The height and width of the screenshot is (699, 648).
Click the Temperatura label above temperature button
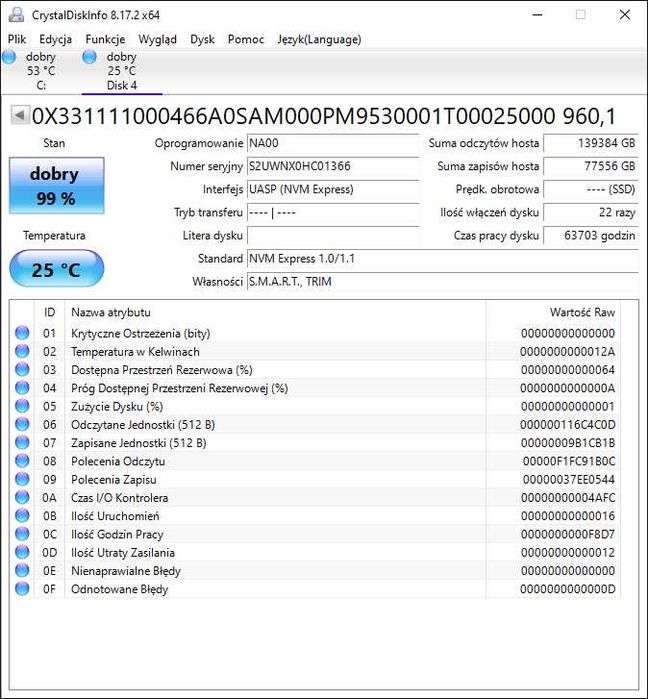click(54, 235)
